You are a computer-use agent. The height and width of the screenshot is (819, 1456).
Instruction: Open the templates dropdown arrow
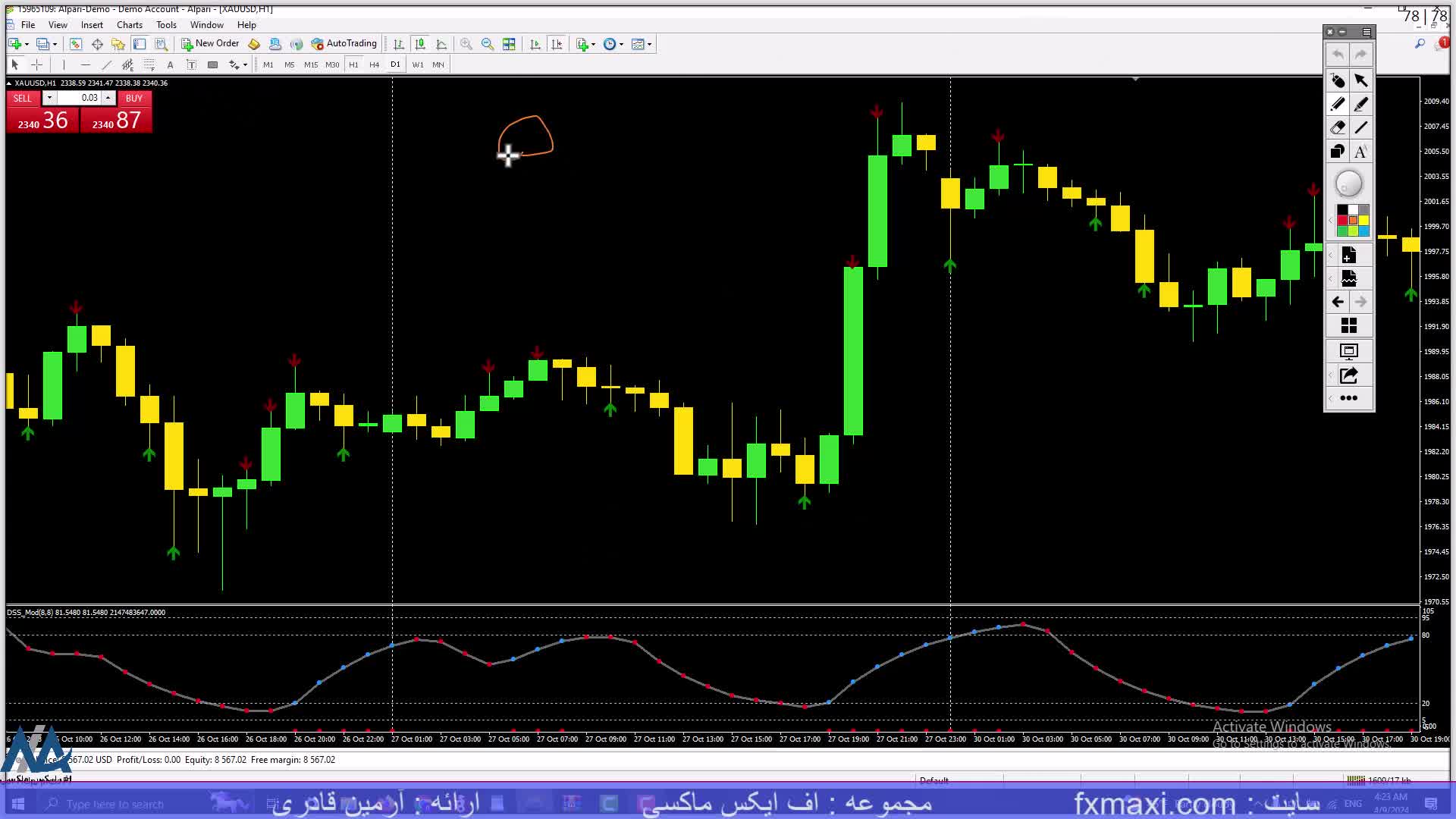pyautogui.click(x=650, y=44)
